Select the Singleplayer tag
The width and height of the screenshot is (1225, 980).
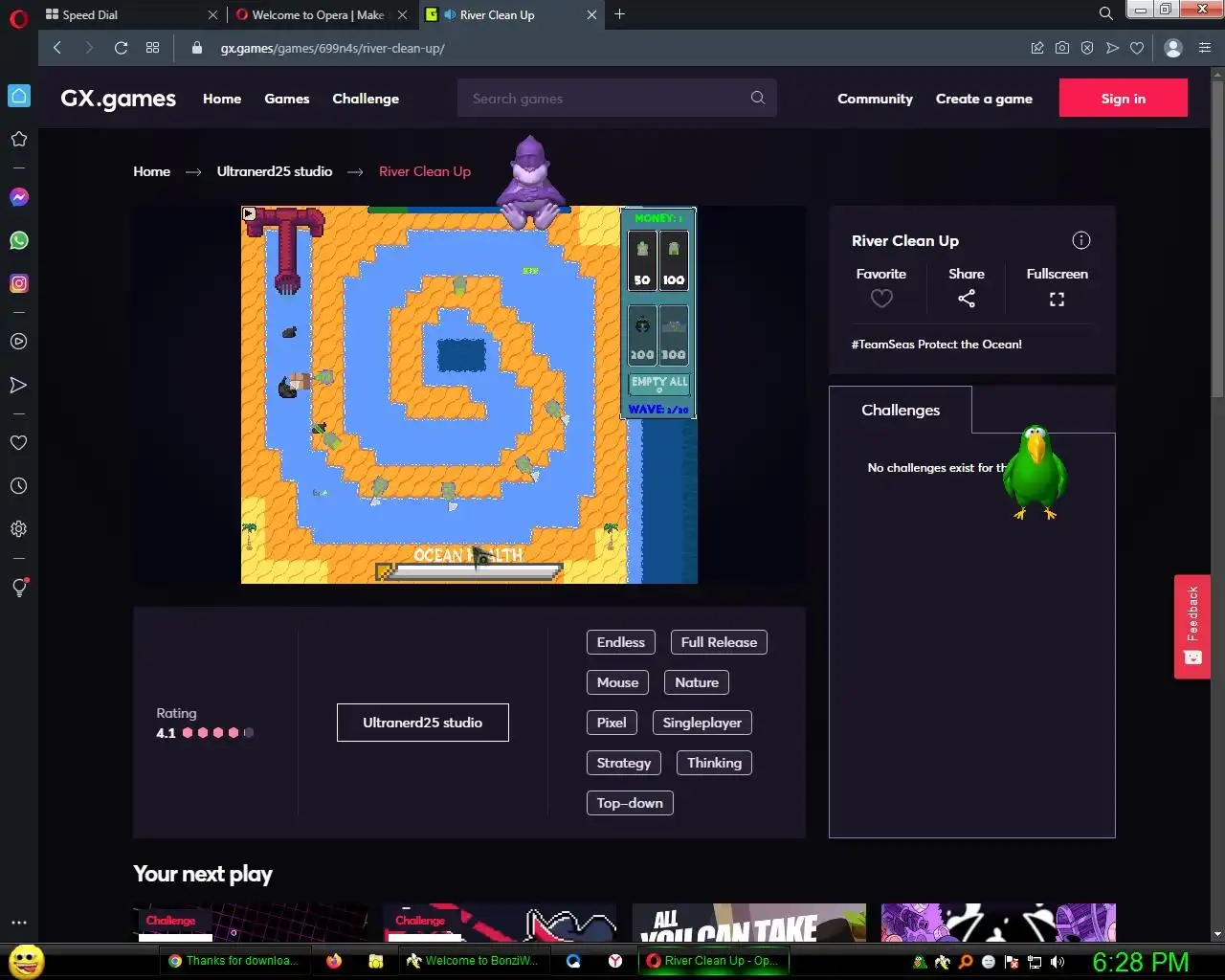702,723
